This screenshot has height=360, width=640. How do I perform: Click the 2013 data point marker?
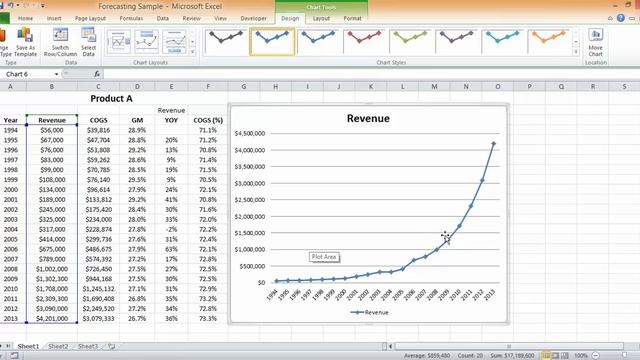point(493,144)
